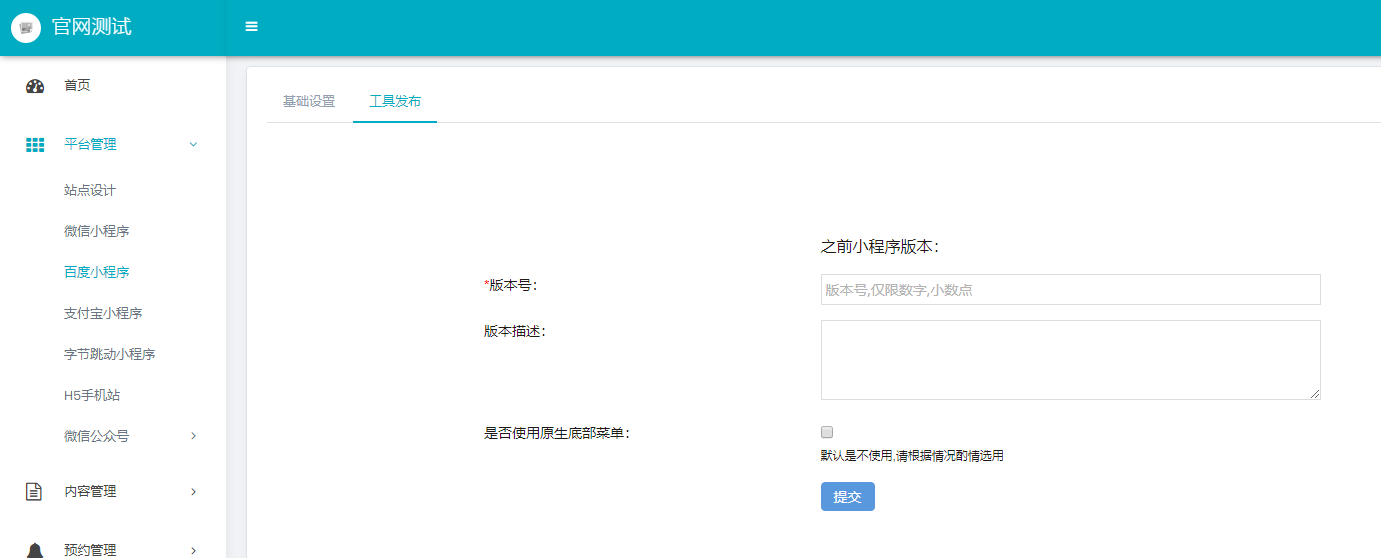Collapse the 平台管理 chevron
Screen dimensions: 1381x558
[193, 145]
